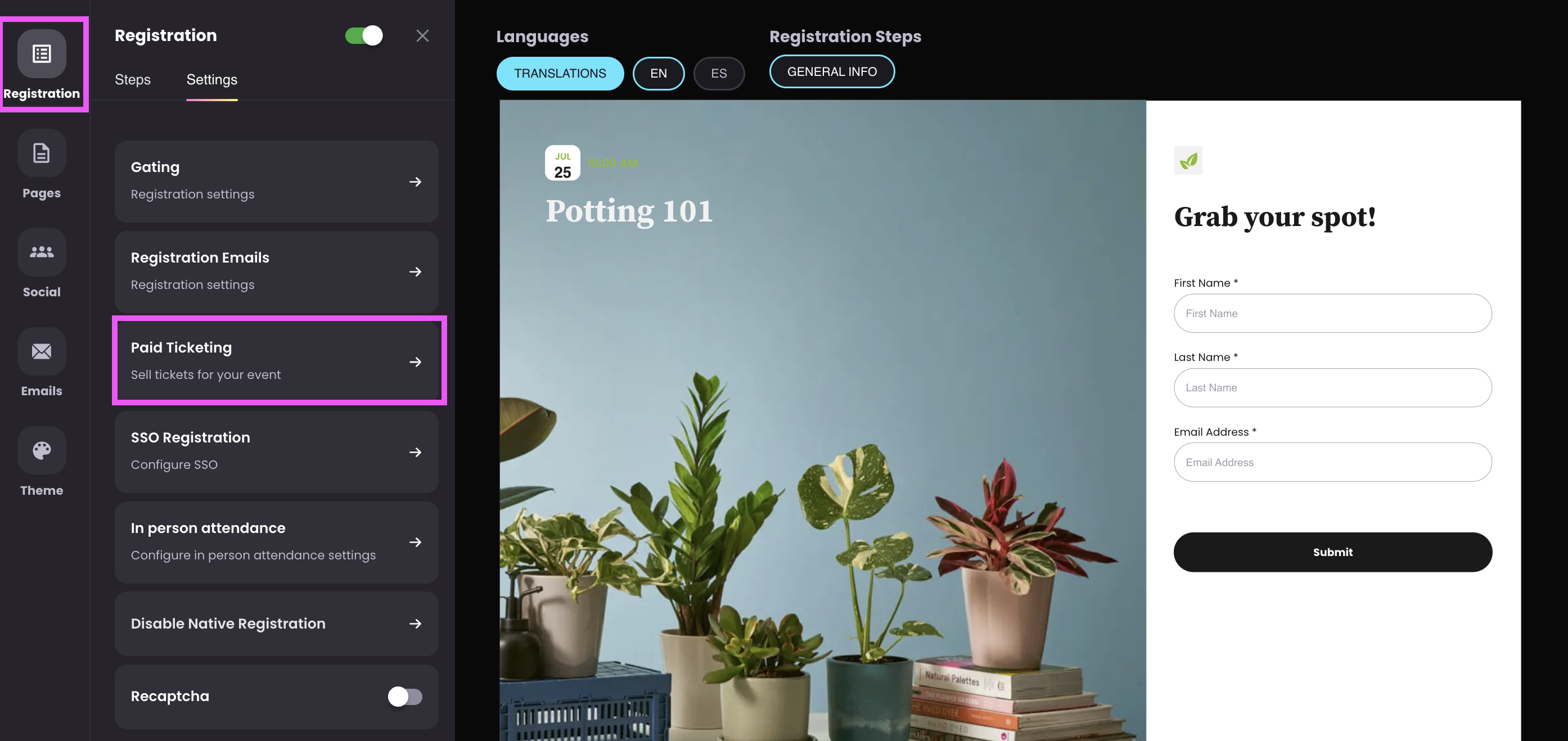This screenshot has height=741, width=1568.
Task: Click the Submit button
Action: click(1332, 552)
